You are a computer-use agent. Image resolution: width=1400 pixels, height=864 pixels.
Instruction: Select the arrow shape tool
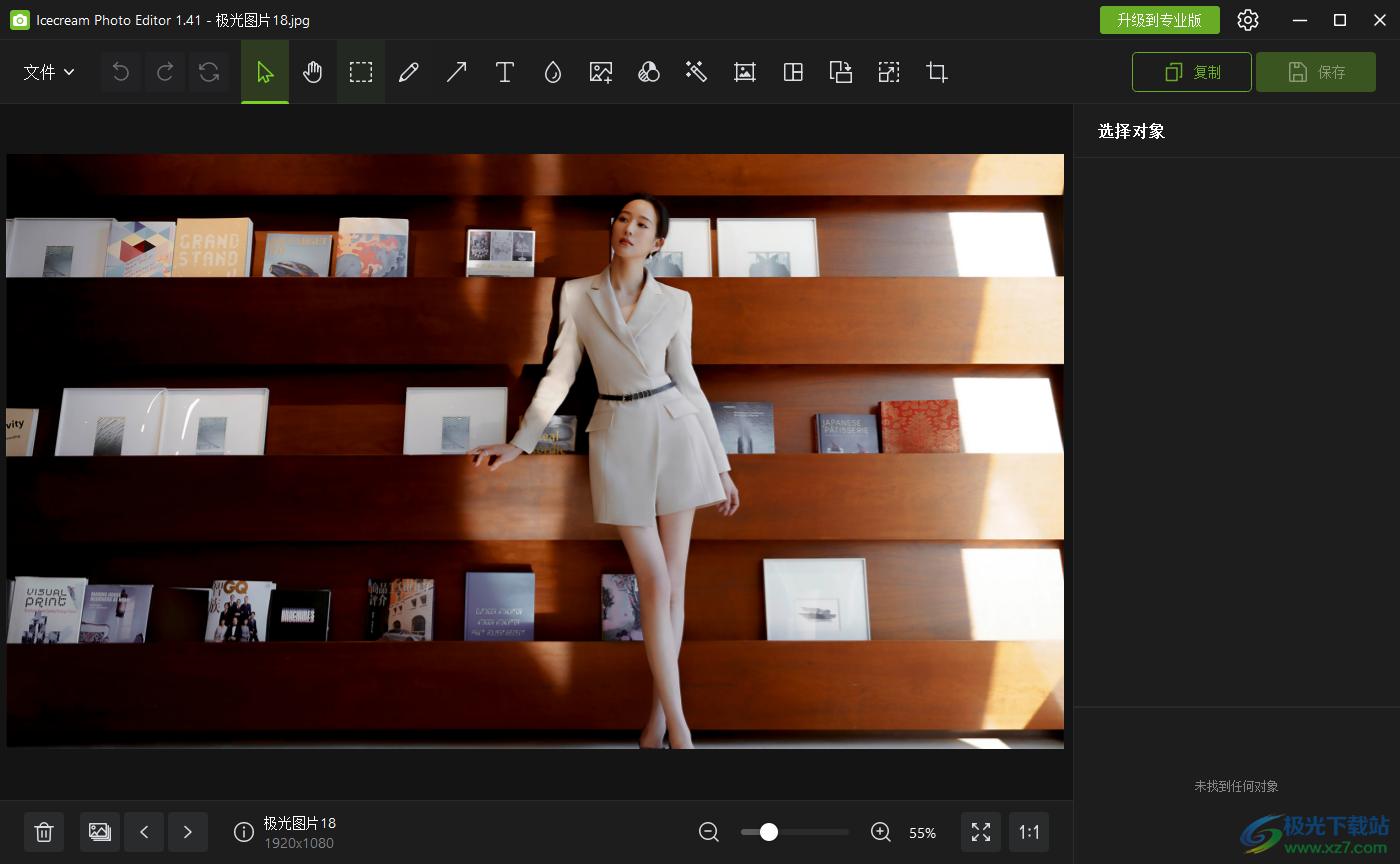[456, 72]
